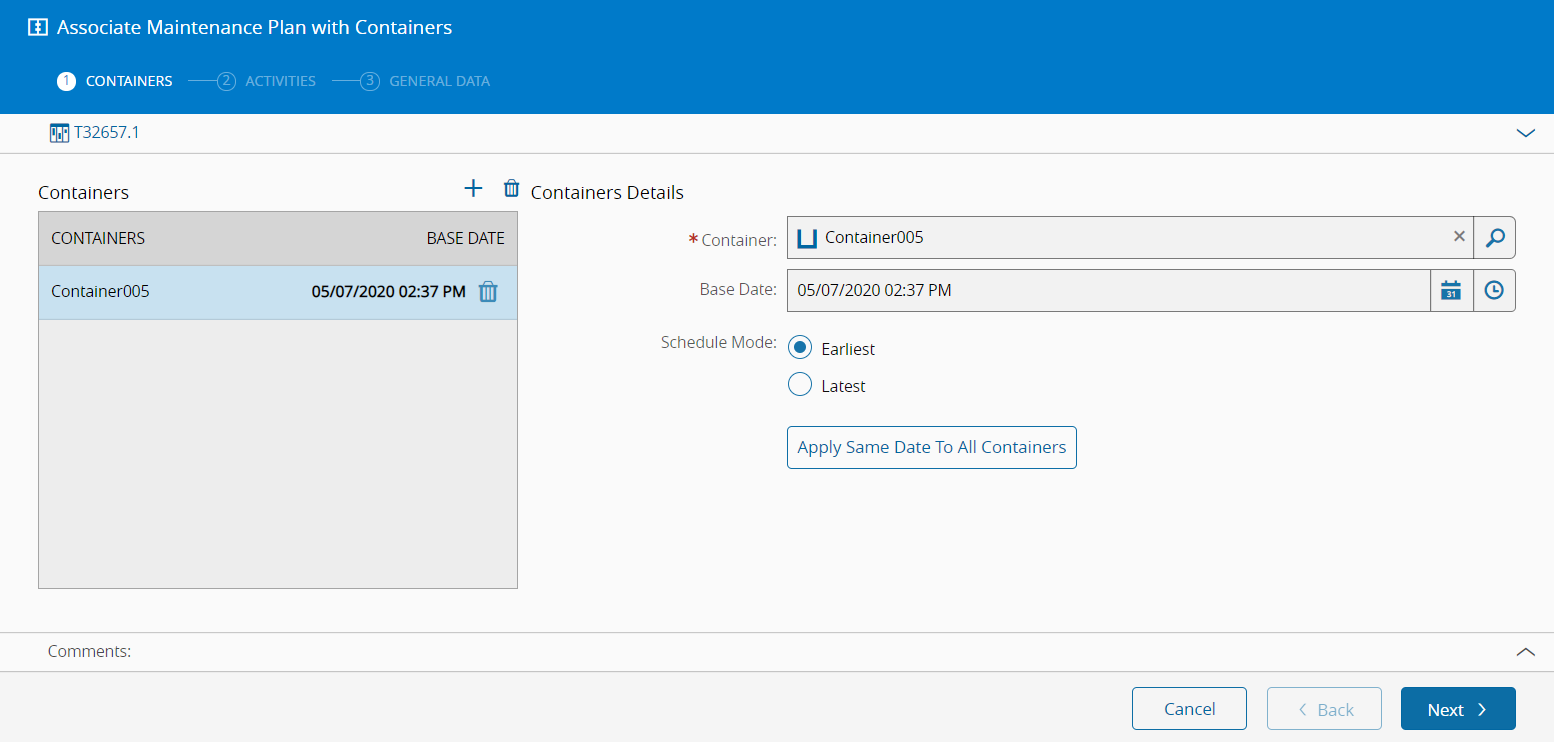Select the Latest schedule mode

click(x=800, y=385)
